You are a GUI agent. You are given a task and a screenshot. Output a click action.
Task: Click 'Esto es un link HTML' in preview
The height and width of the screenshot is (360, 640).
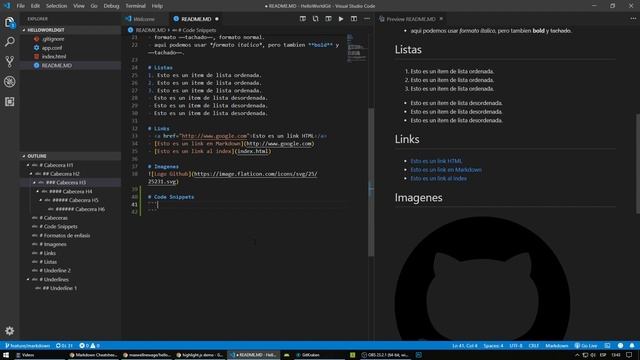tap(436, 161)
